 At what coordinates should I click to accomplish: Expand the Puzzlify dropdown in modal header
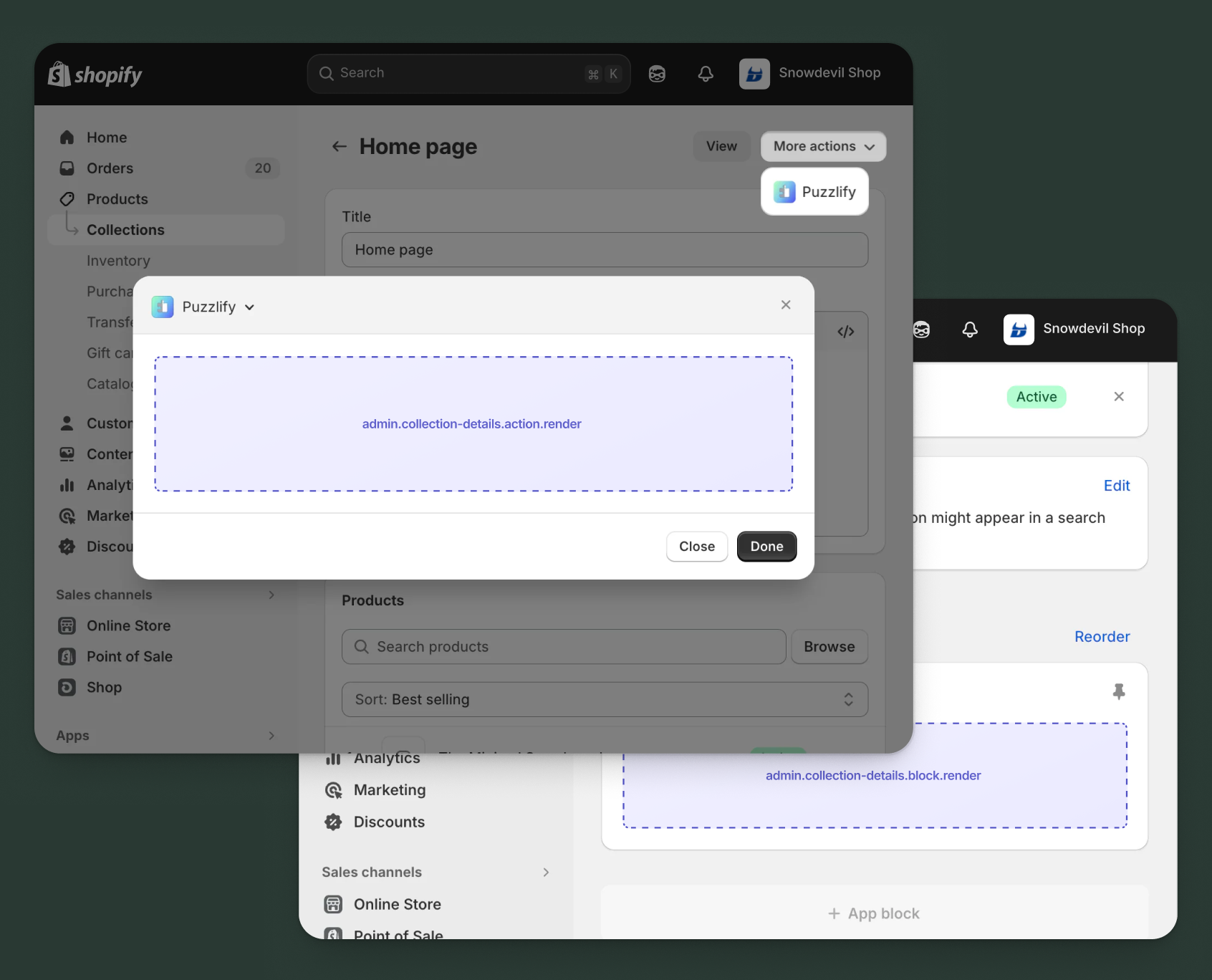pyautogui.click(x=249, y=307)
